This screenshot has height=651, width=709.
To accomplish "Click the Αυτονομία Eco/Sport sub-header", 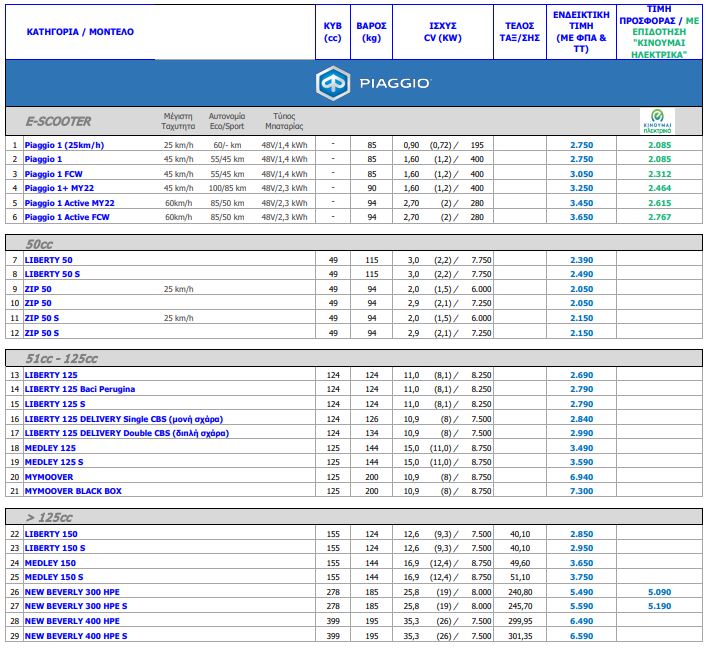I will [x=227, y=121].
